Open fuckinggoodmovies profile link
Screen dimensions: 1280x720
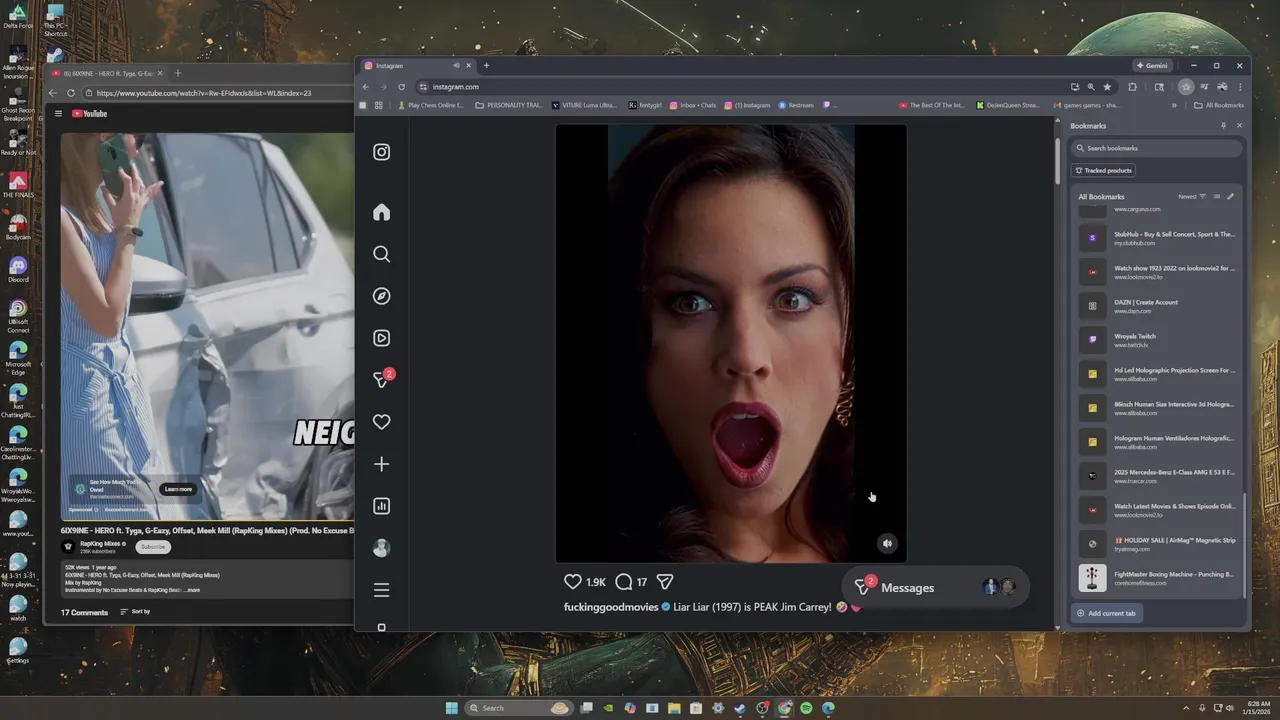[x=612, y=607]
